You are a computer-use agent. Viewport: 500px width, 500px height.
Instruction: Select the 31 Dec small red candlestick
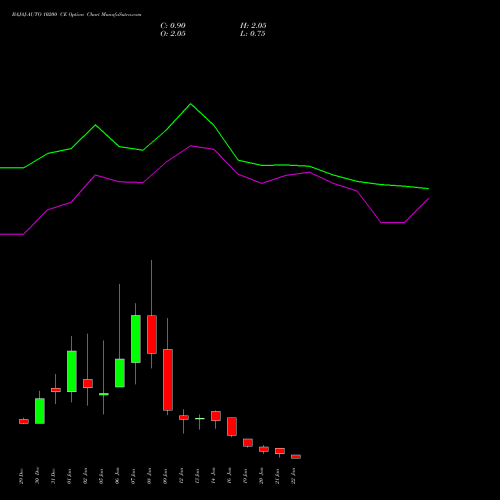point(56,390)
